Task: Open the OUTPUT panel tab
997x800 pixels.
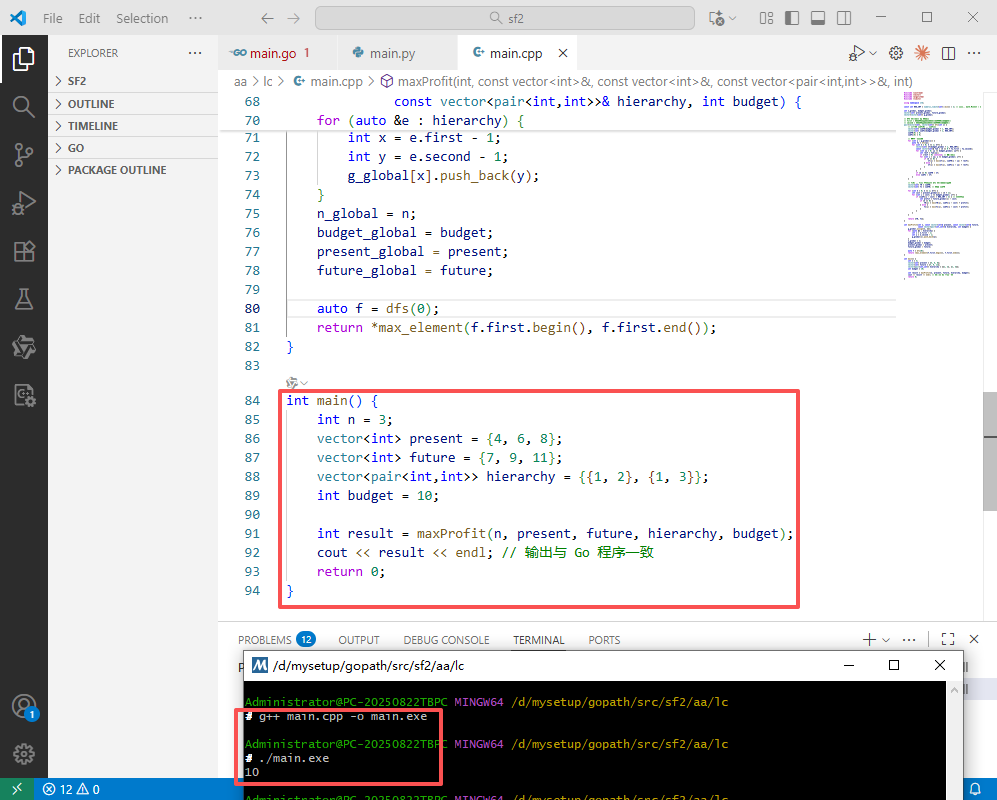Action: pos(359,640)
